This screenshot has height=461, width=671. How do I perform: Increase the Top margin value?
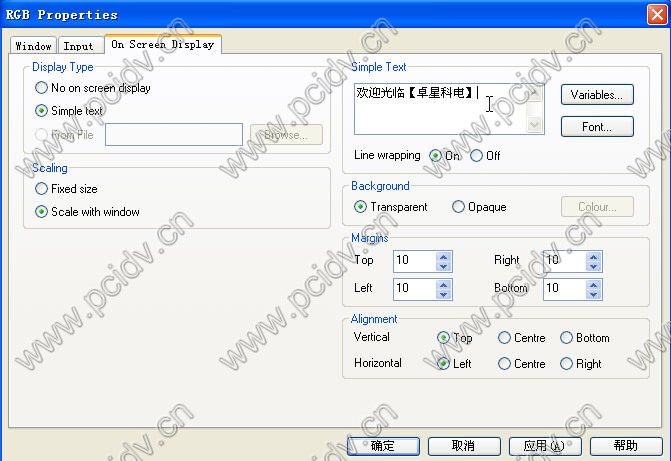(x=444, y=257)
